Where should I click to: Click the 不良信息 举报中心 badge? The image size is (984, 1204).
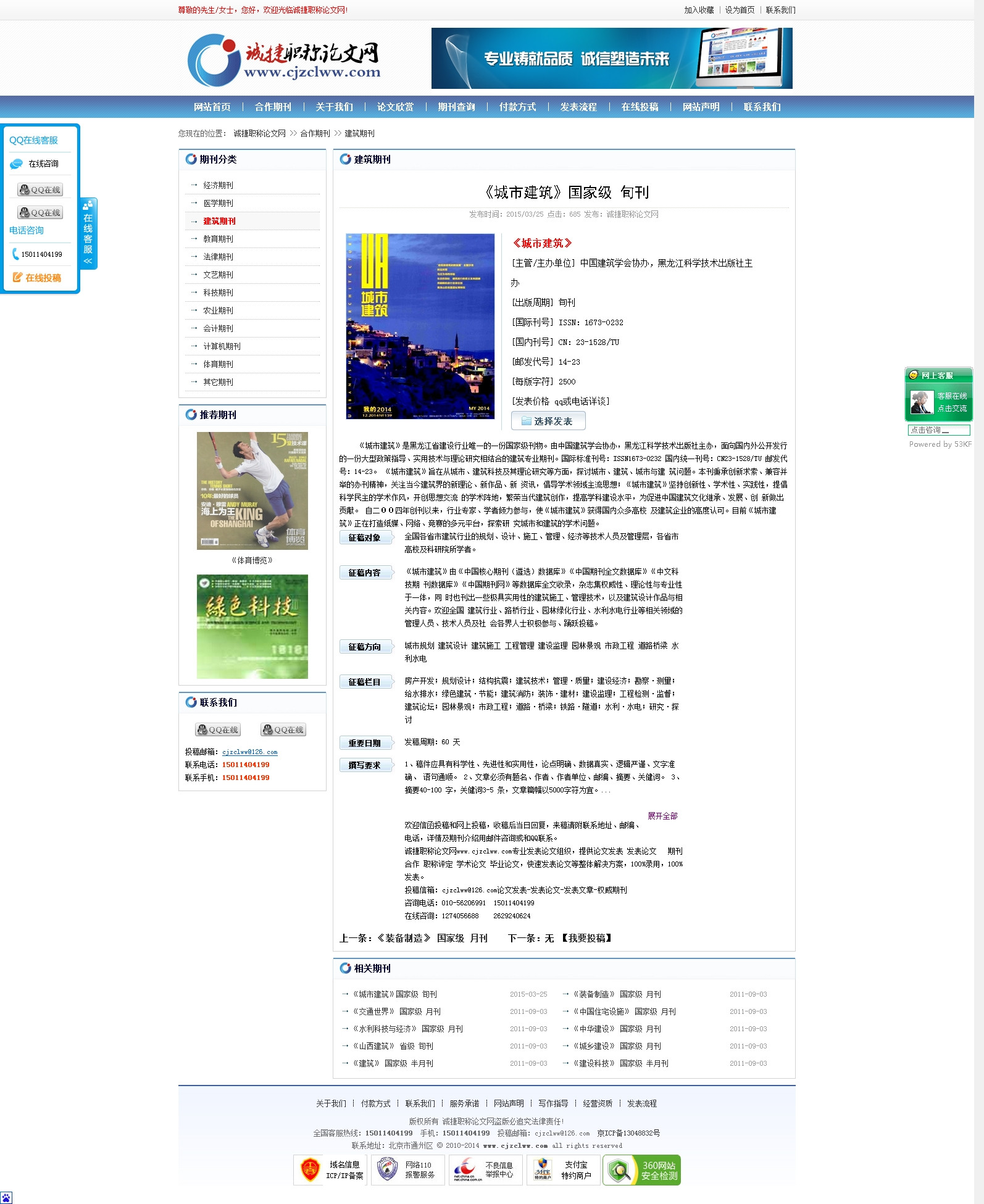485,1169
